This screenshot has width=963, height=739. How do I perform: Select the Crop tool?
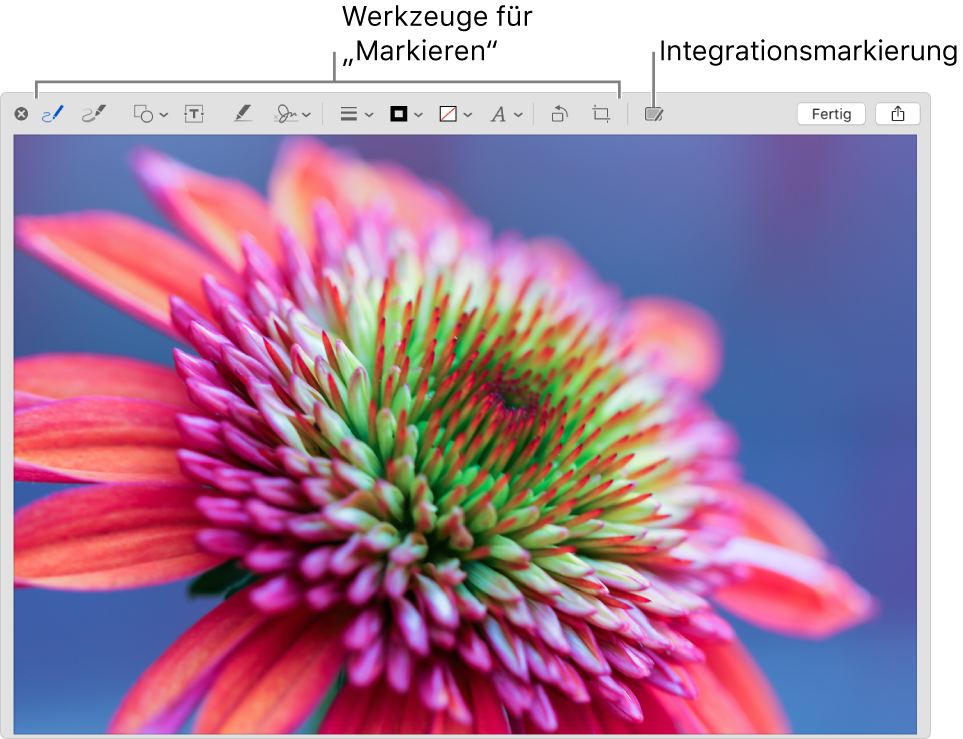tap(601, 114)
